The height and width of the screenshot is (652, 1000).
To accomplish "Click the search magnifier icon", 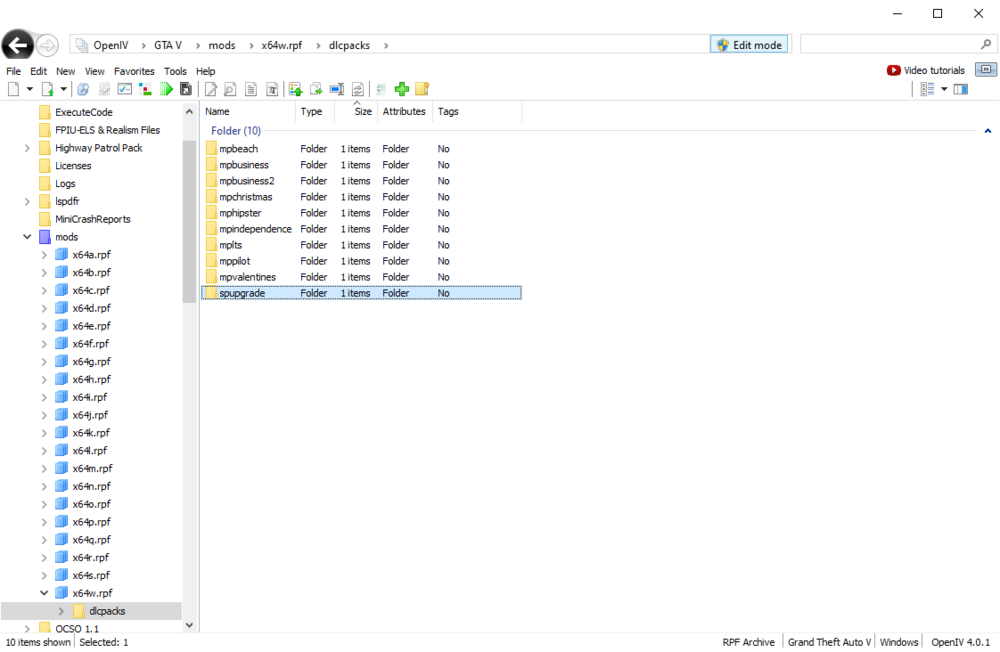I will coord(986,44).
